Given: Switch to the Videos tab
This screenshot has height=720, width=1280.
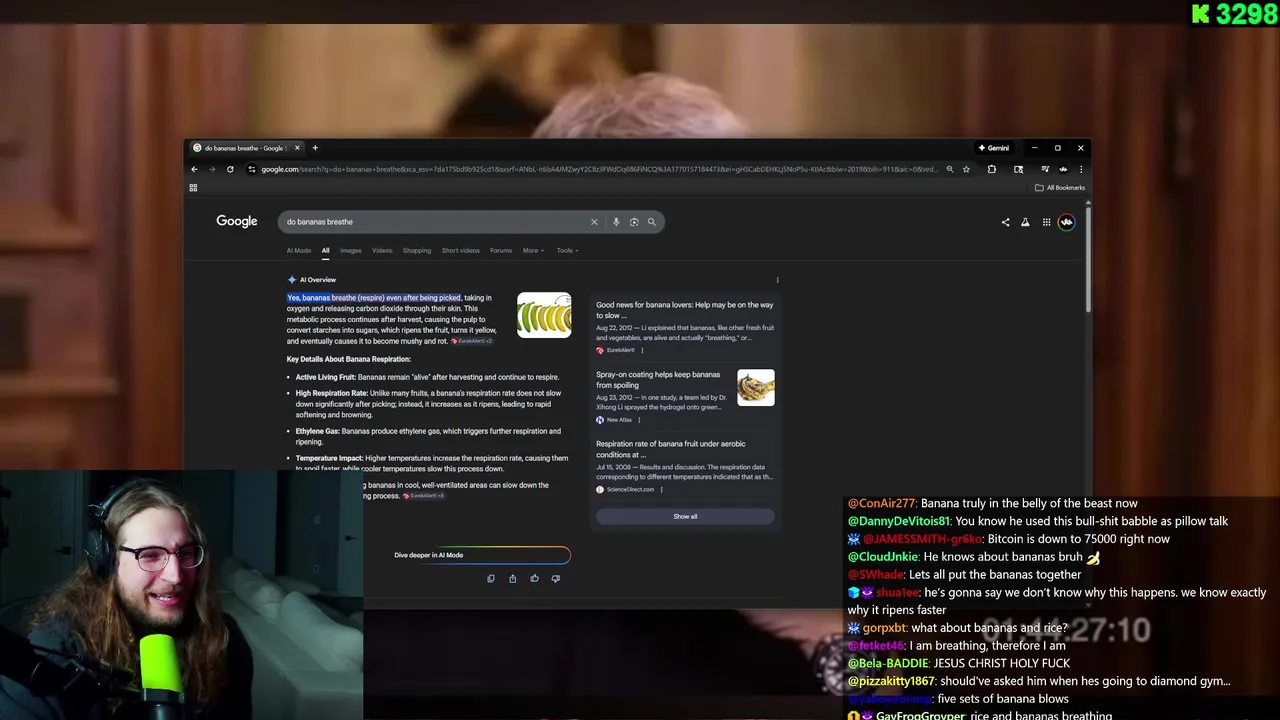Looking at the screenshot, I should tap(382, 250).
